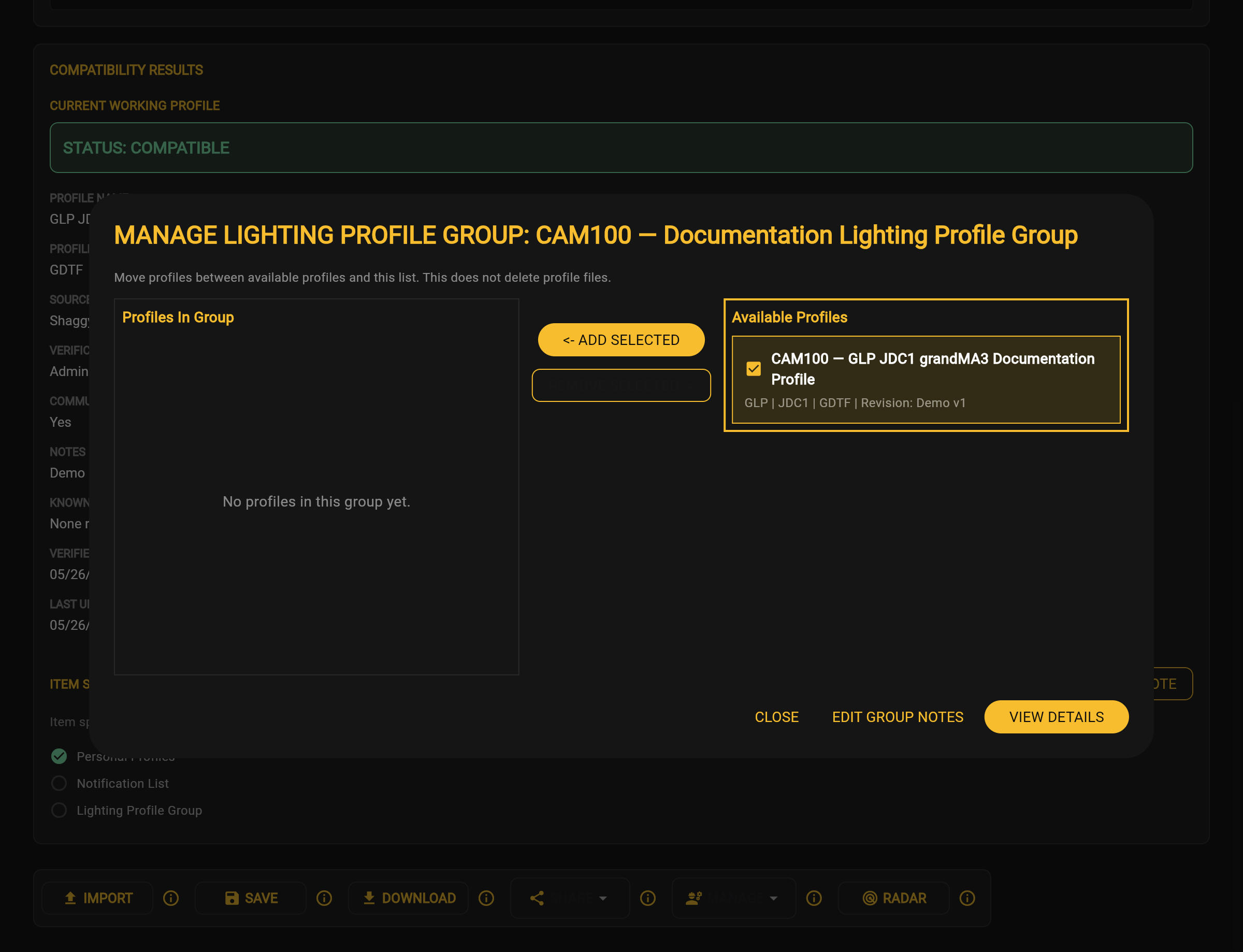Image resolution: width=1243 pixels, height=952 pixels.
Task: Click the 'Demo' notes value in background panel
Action: pyautogui.click(x=67, y=473)
